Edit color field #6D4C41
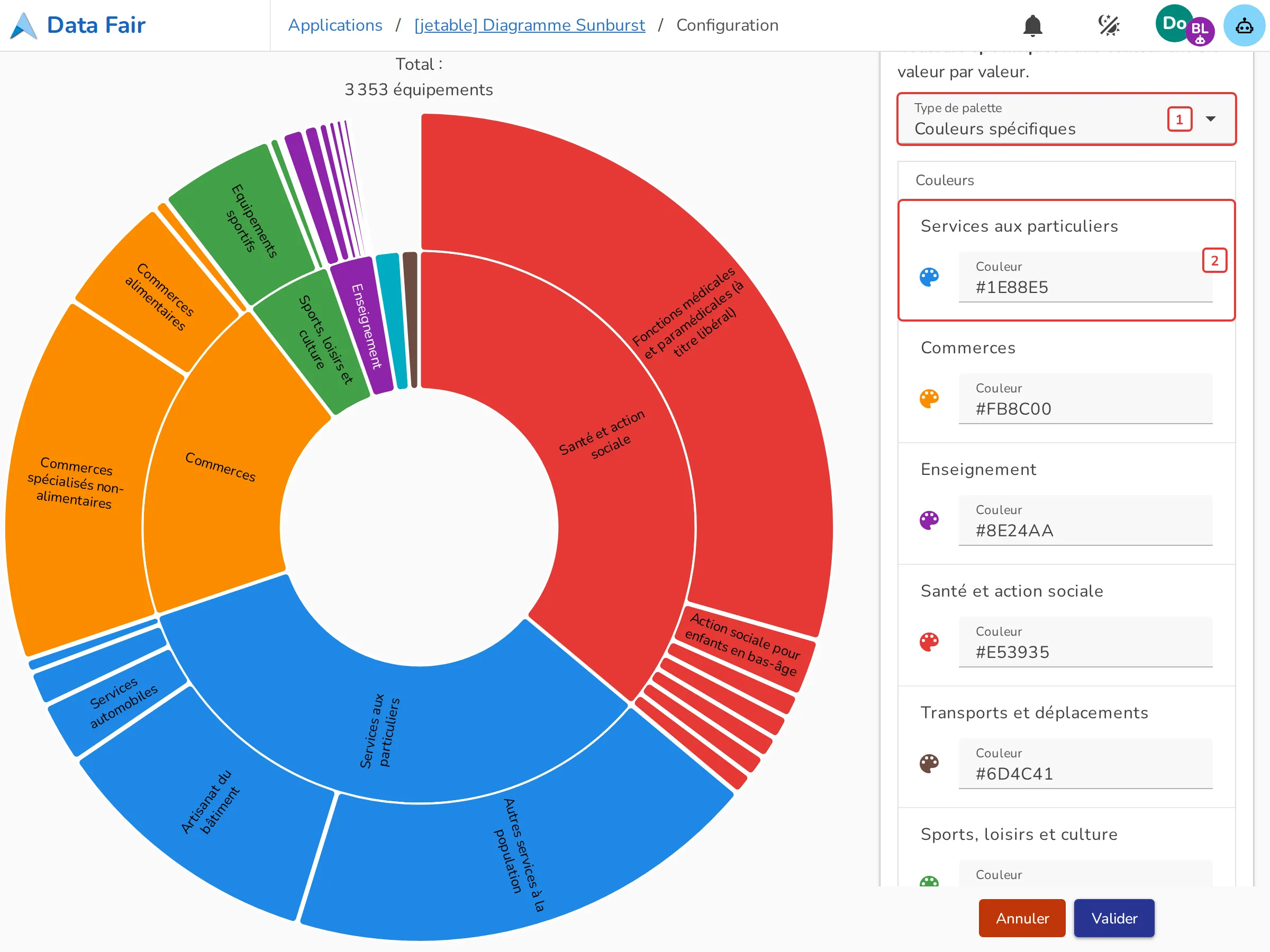 tap(1085, 764)
